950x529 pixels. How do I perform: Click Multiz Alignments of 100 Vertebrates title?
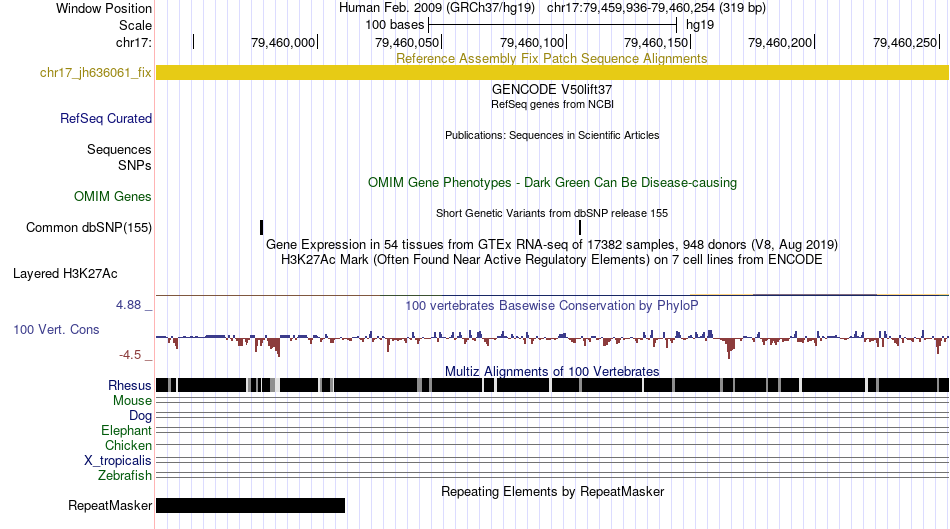tap(552, 371)
